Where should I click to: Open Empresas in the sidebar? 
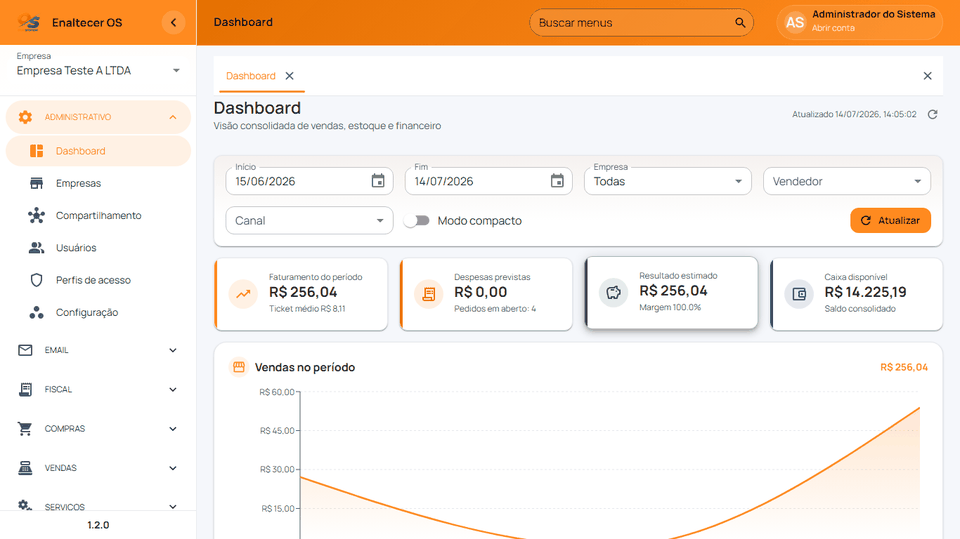pyautogui.click(x=98, y=183)
